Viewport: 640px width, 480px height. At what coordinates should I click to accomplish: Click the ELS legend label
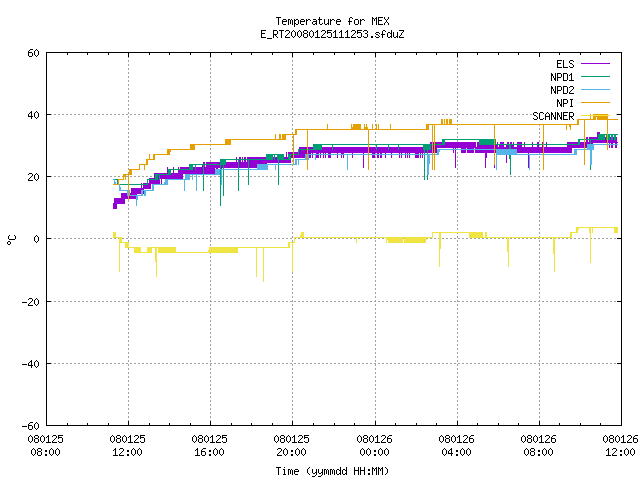(x=565, y=64)
